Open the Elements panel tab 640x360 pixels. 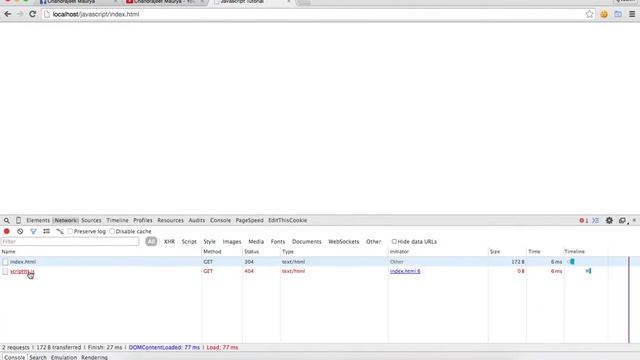[x=38, y=220]
